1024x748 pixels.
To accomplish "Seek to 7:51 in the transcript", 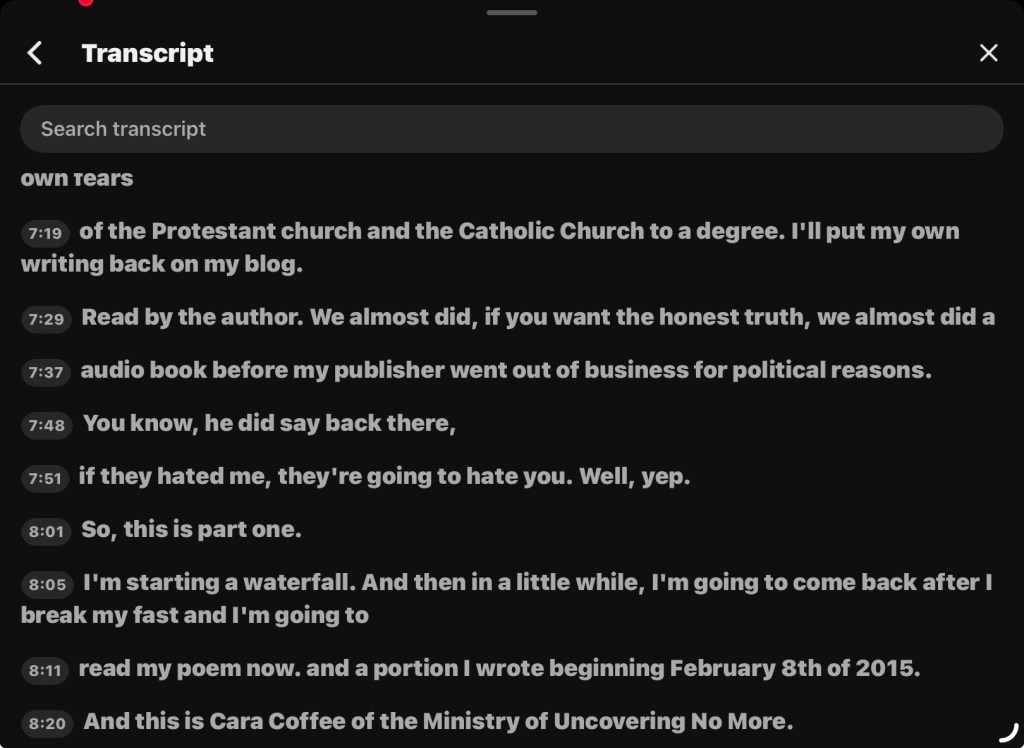I will coord(45,478).
